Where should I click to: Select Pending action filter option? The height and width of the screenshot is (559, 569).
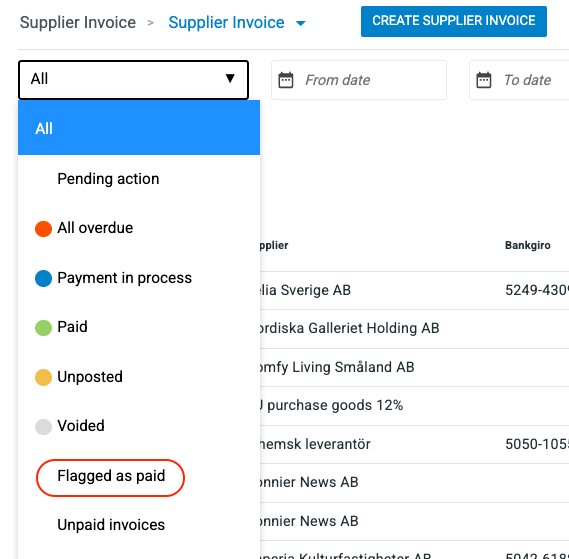pos(108,179)
